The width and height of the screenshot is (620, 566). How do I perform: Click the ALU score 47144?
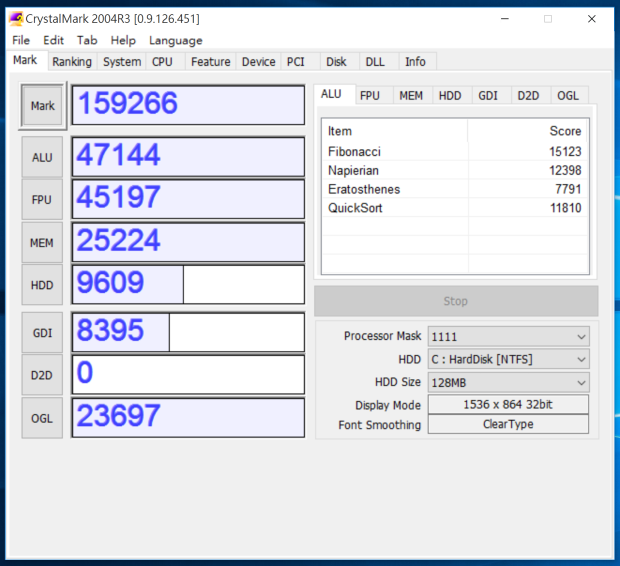(188, 157)
